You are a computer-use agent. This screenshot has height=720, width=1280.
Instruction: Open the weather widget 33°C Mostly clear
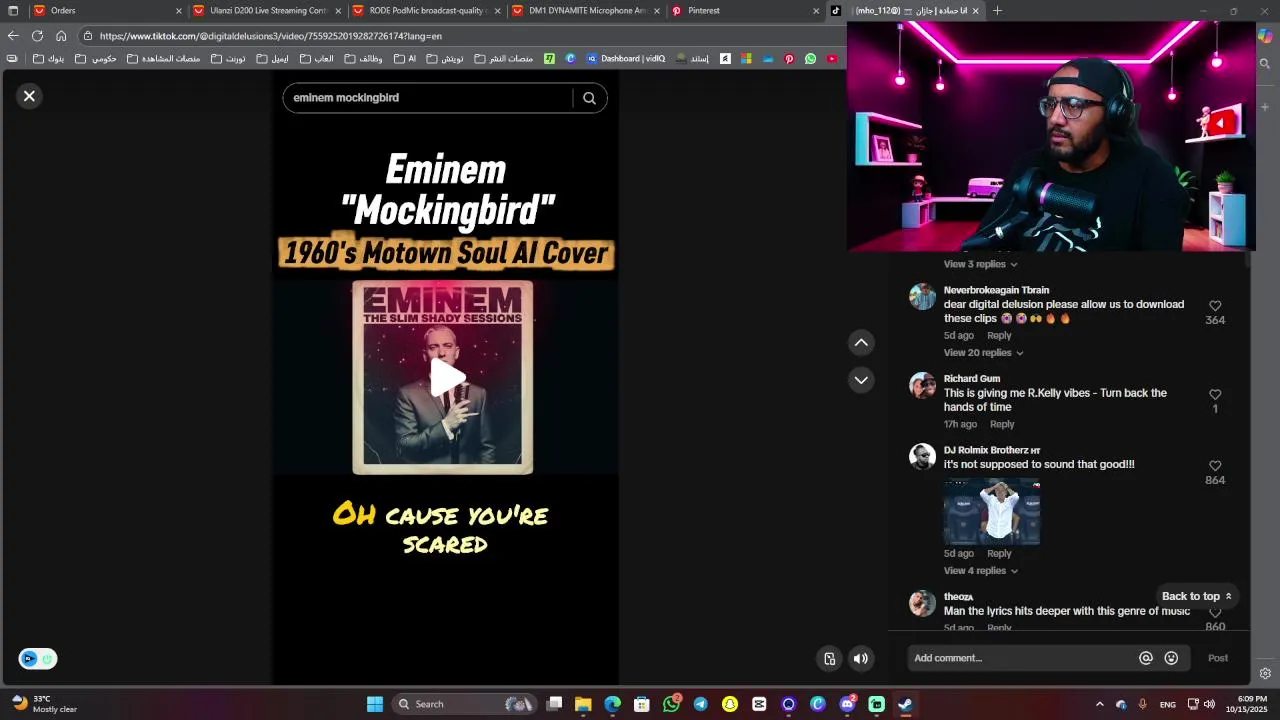click(x=45, y=704)
